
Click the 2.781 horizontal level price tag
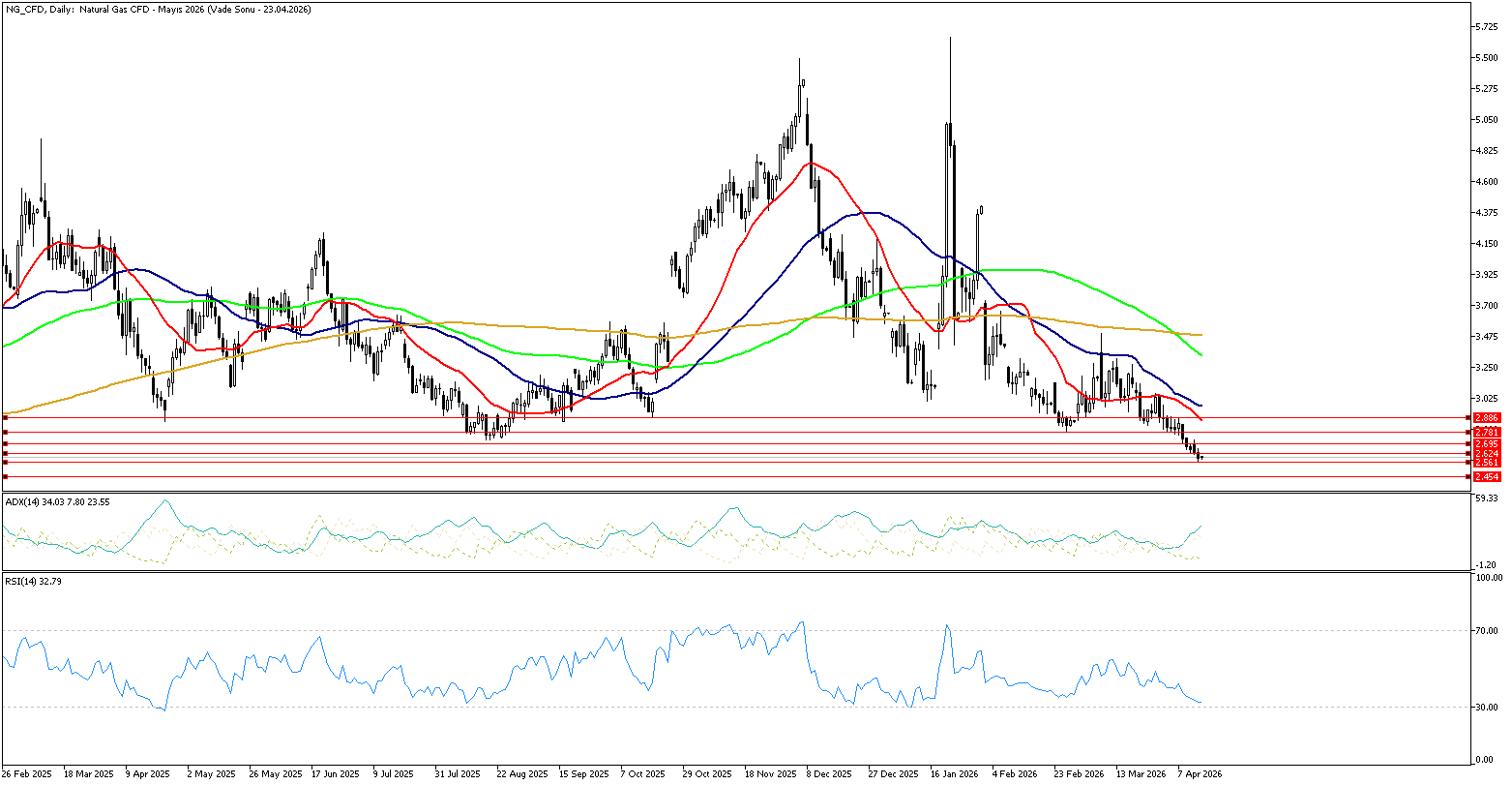[x=1486, y=432]
